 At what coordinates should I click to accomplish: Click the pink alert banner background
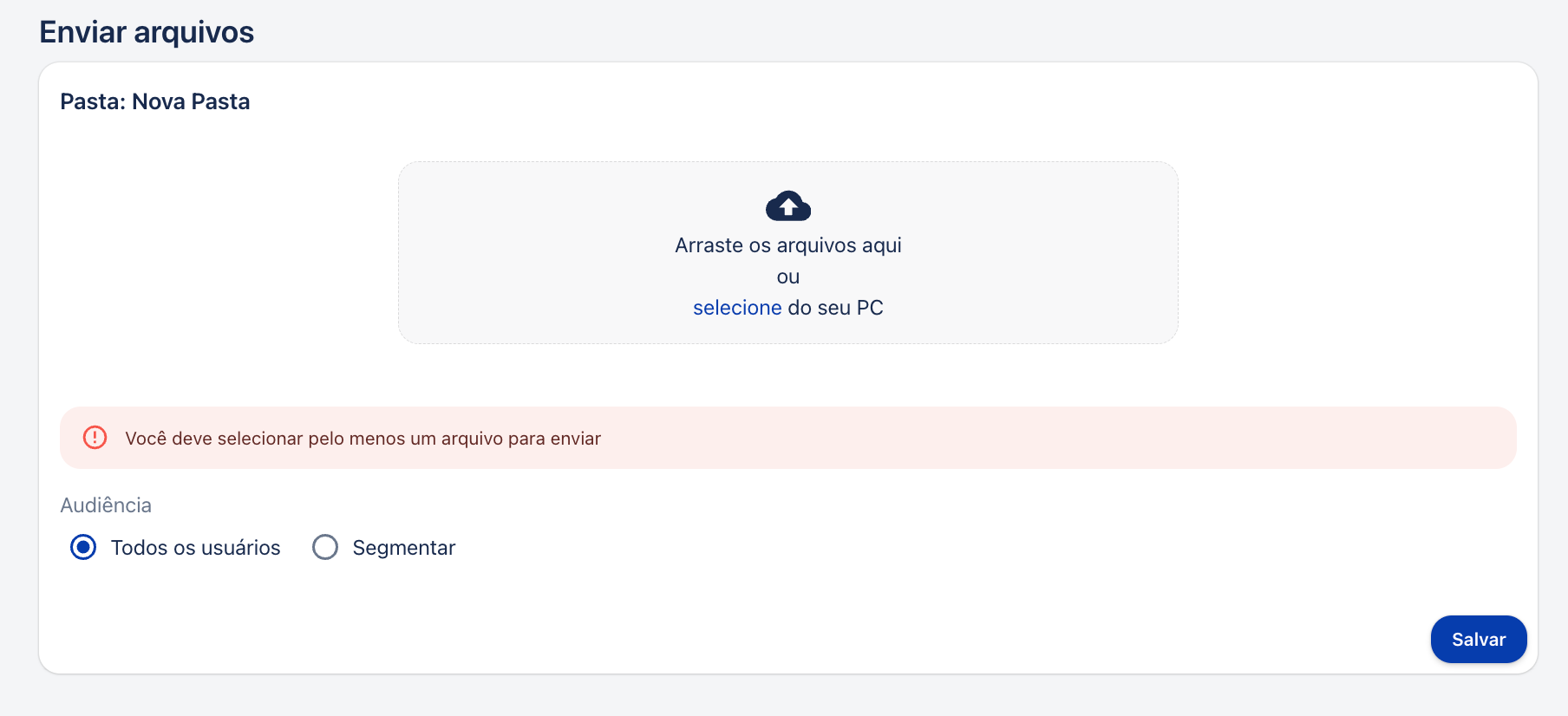pos(1041,438)
